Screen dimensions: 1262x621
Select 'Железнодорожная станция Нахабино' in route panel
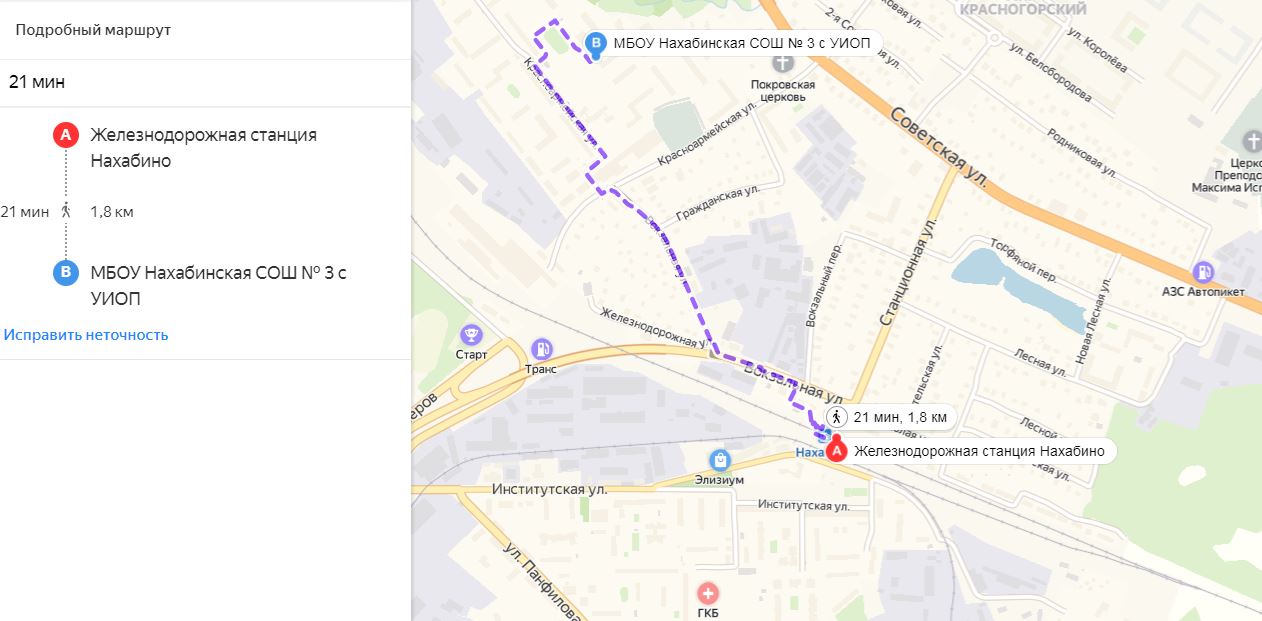pos(203,147)
